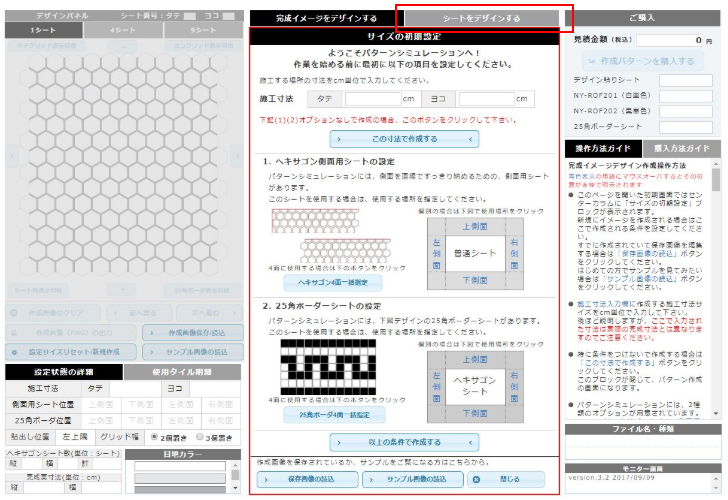The width and height of the screenshot is (728, 500).
Task: Click 作成画像(PNG)の出力 button
Action: click(x=71, y=333)
